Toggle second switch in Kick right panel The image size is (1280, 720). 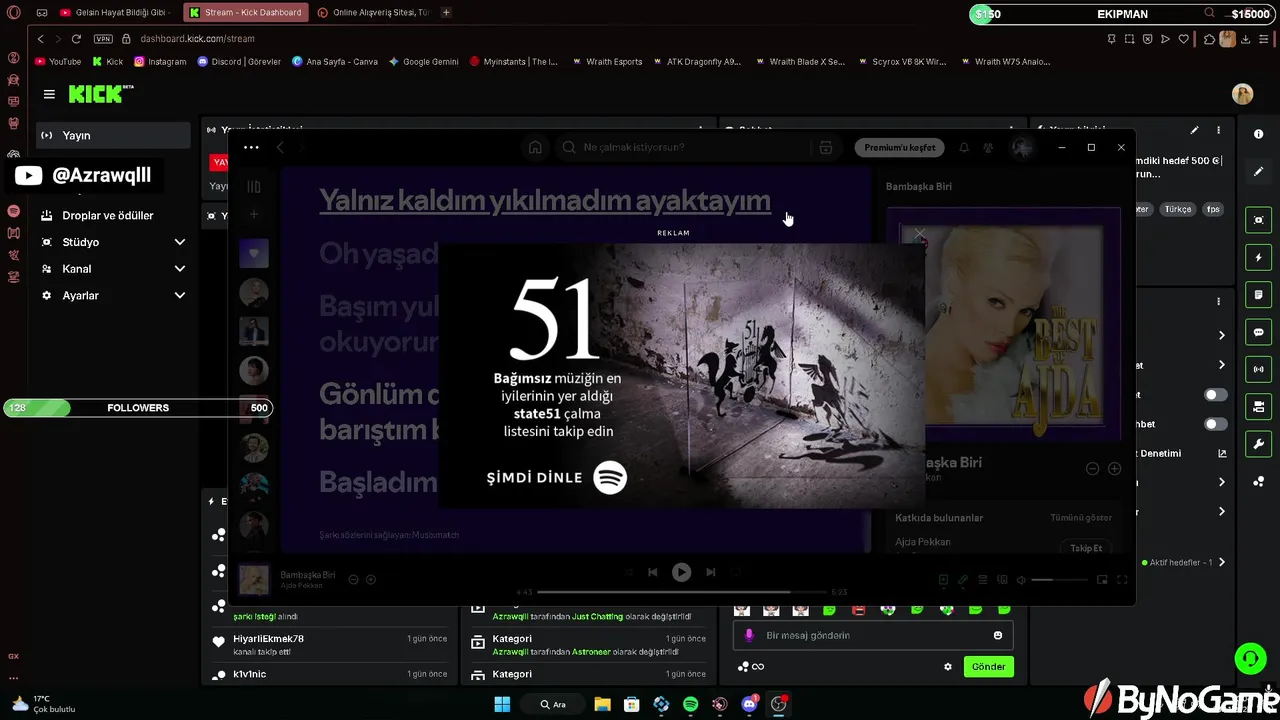(x=1215, y=424)
